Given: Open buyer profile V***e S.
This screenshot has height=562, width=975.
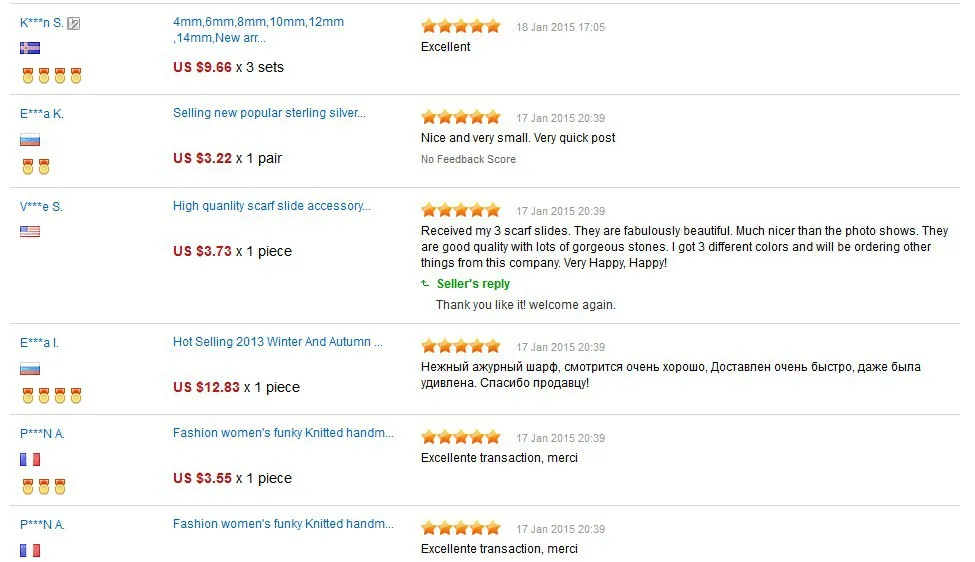Looking at the screenshot, I should pyautogui.click(x=41, y=206).
